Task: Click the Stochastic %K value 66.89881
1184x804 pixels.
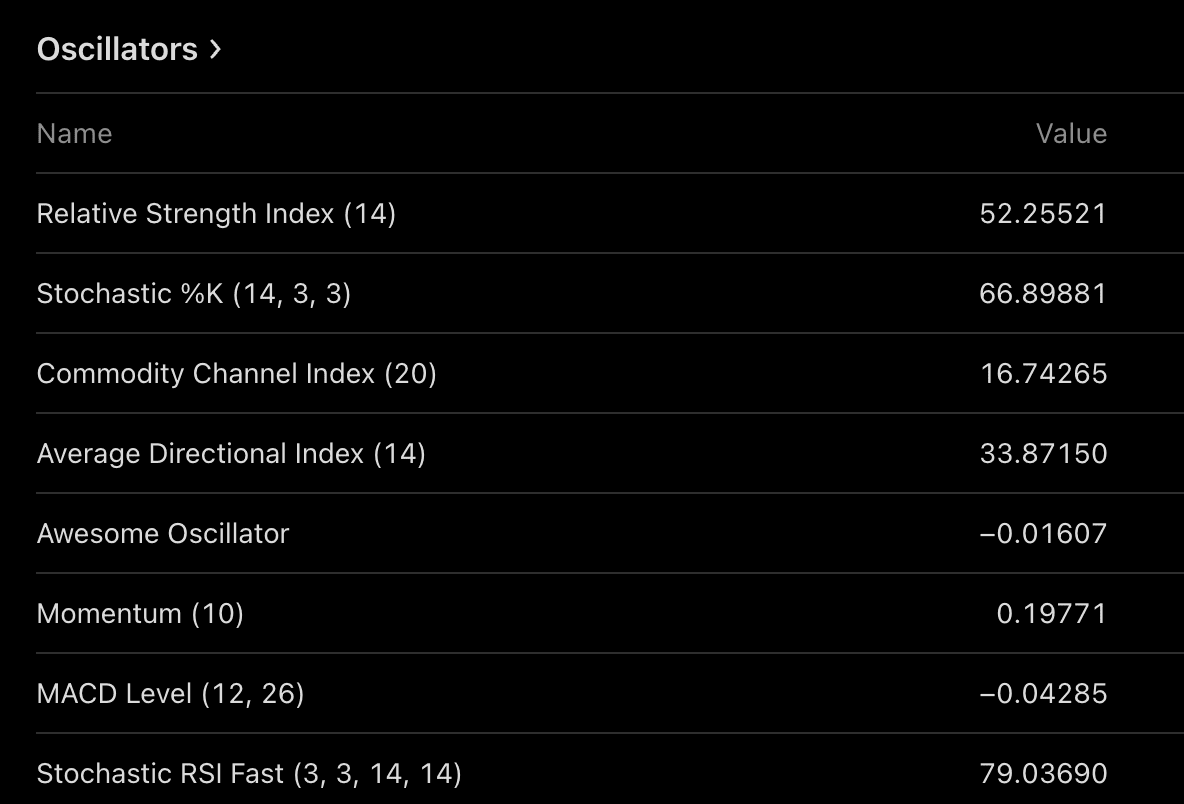Action: click(1043, 294)
